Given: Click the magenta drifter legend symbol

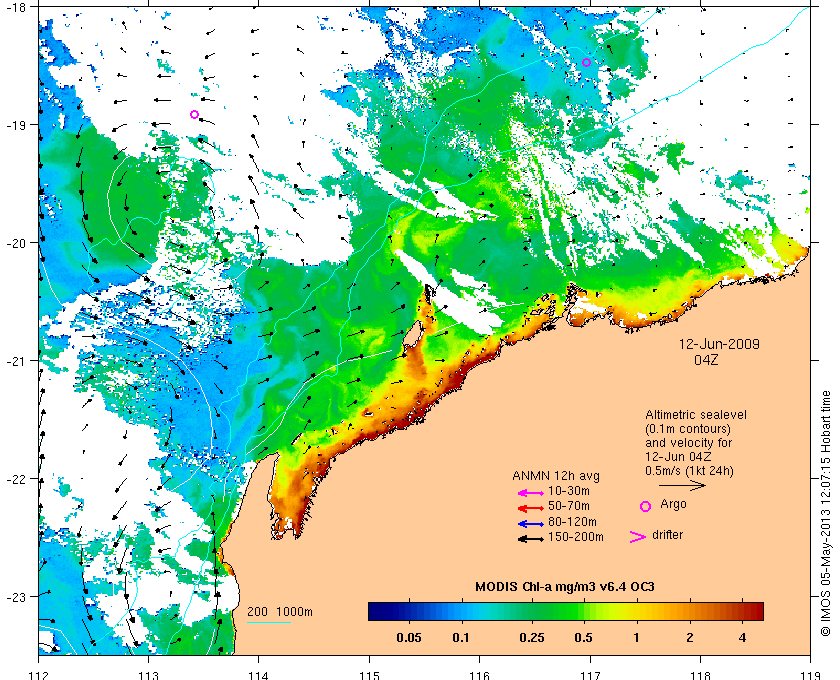Looking at the screenshot, I should click(x=638, y=537).
